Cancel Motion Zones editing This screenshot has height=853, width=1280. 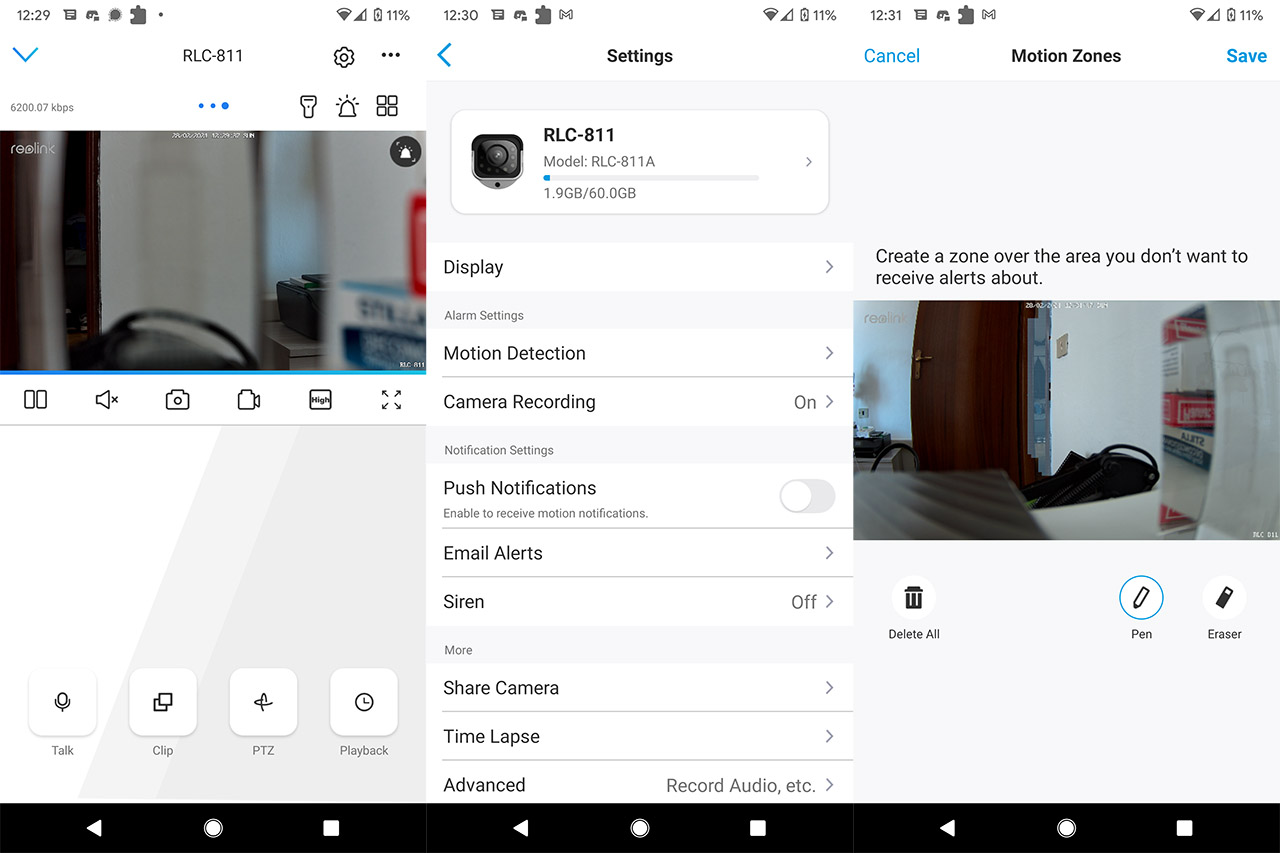pos(891,56)
